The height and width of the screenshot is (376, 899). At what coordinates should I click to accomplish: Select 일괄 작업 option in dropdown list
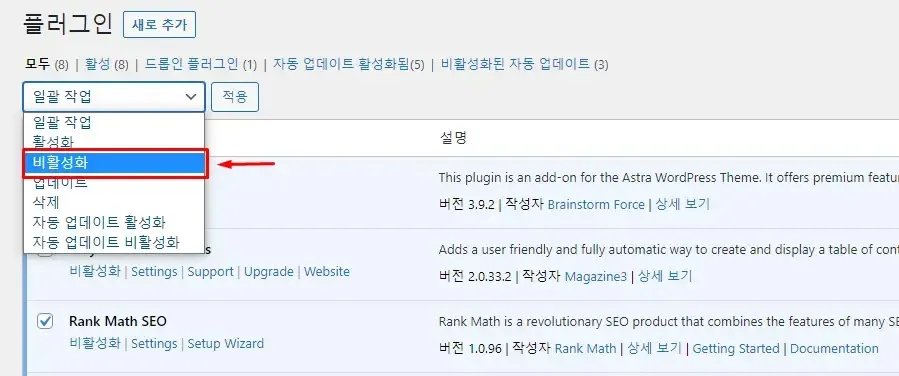click(x=115, y=123)
